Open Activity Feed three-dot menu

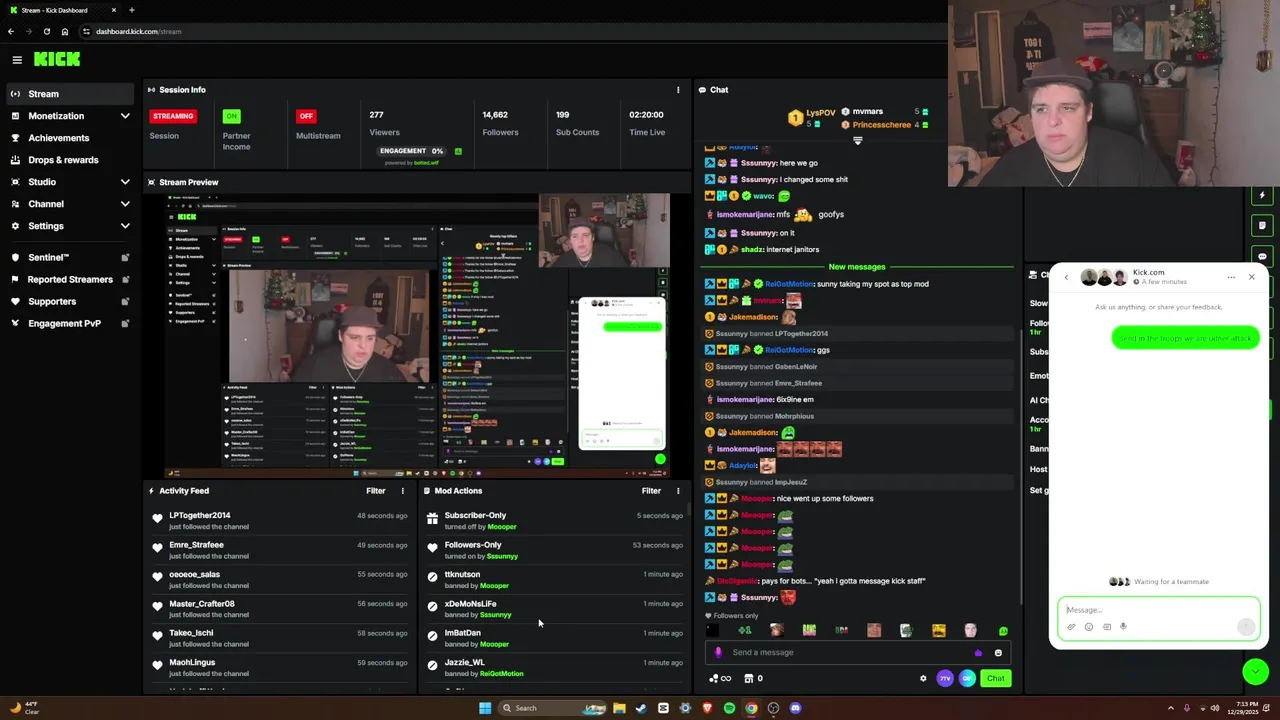click(x=403, y=491)
